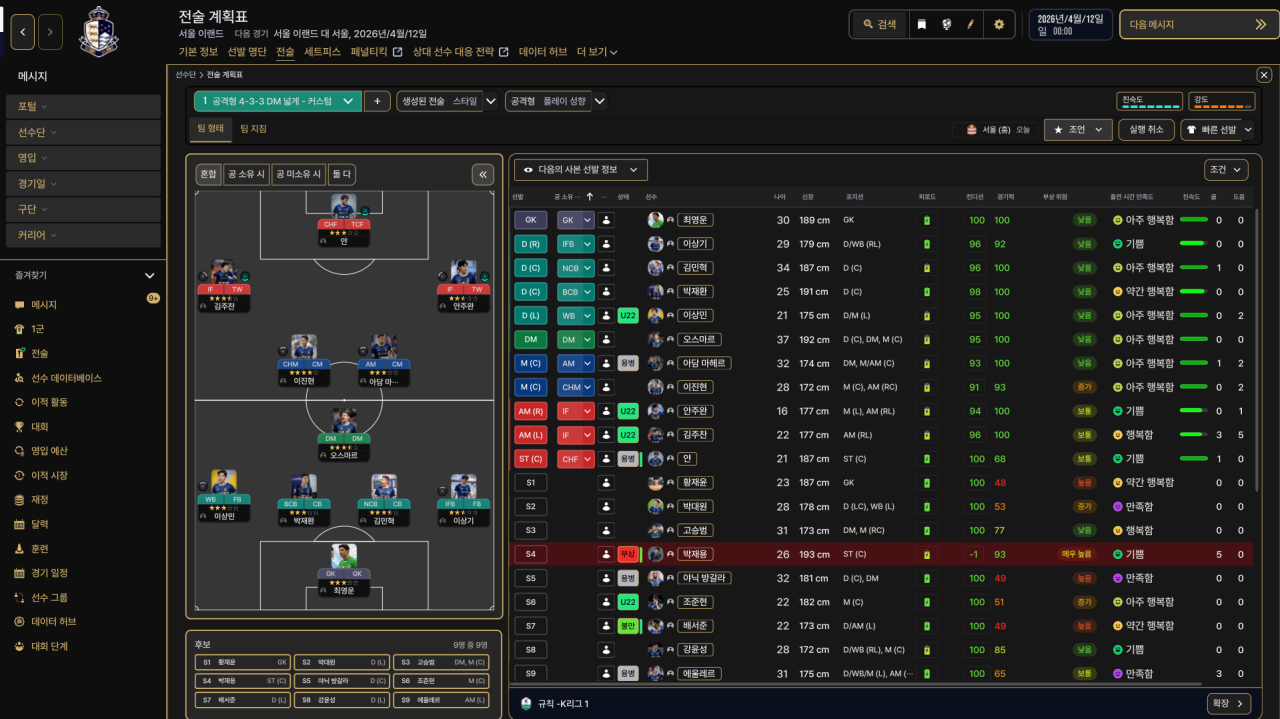Switch pitch view to 공 소유 시
This screenshot has height=719, width=1280.
246,175
